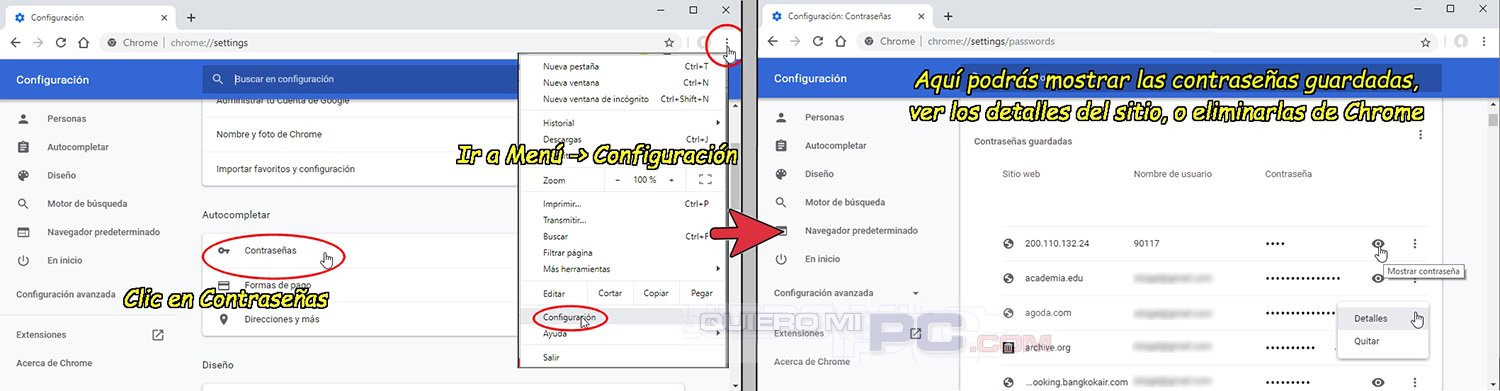Screen dimensions: 1500x391
Task: Click the person icon for Personas in passwords window
Action: pos(780,118)
